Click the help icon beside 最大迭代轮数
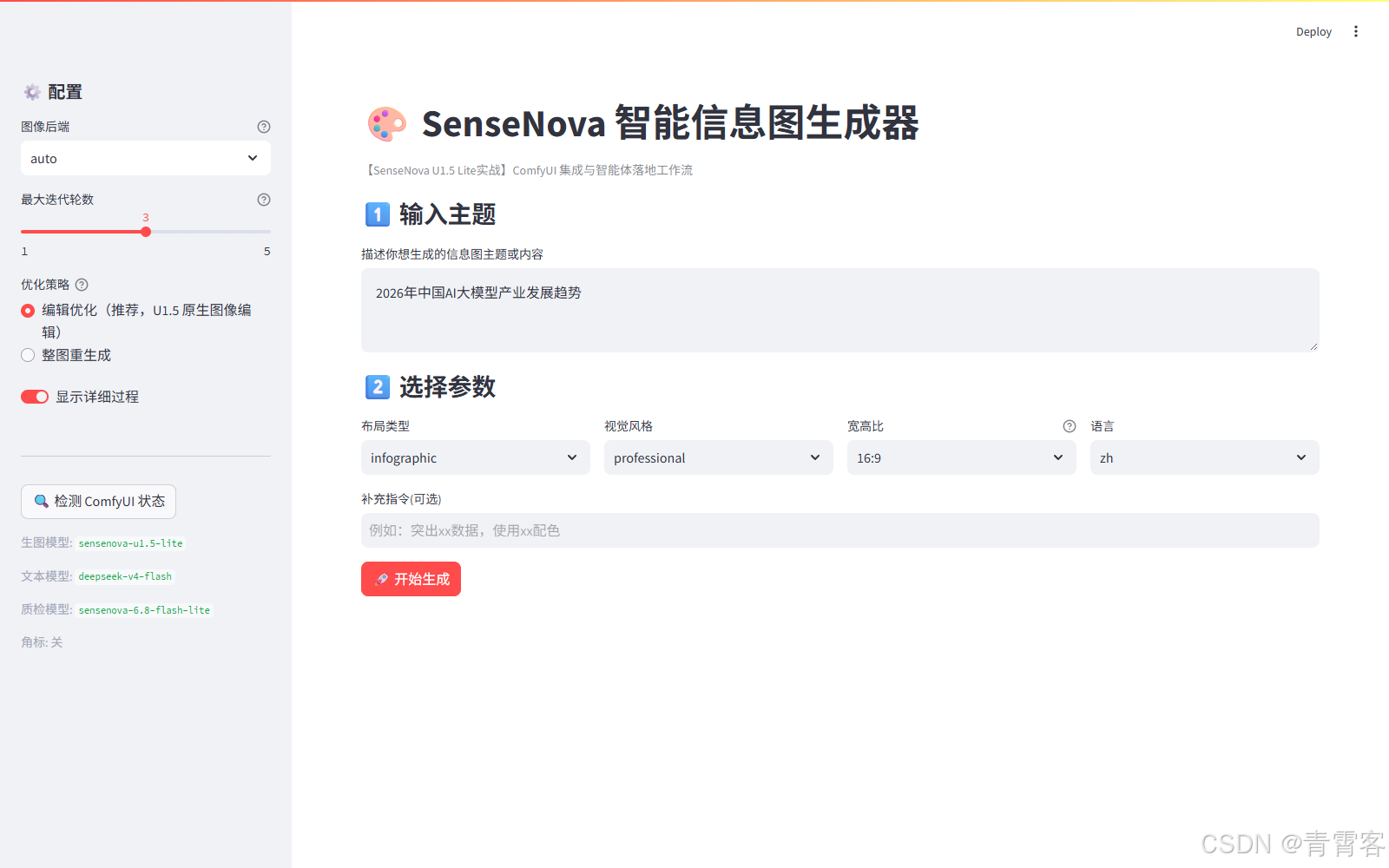 click(x=264, y=200)
